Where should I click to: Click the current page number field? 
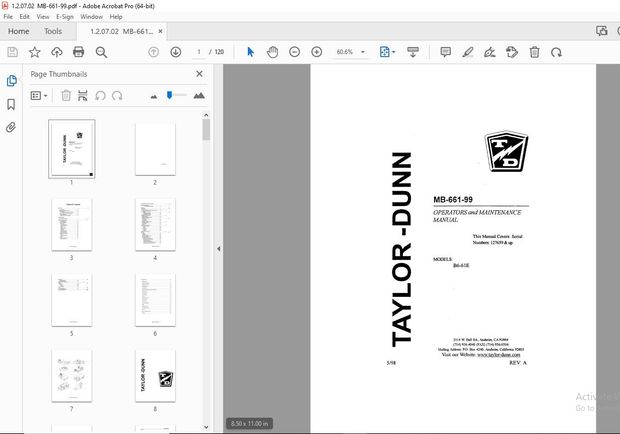coord(199,52)
